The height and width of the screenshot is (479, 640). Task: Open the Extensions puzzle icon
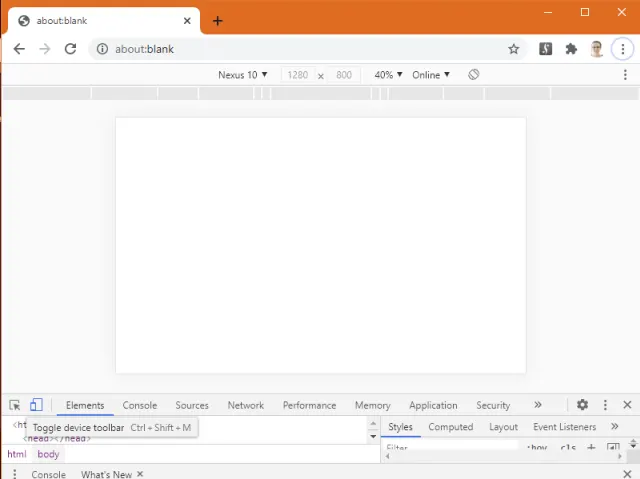pos(571,49)
